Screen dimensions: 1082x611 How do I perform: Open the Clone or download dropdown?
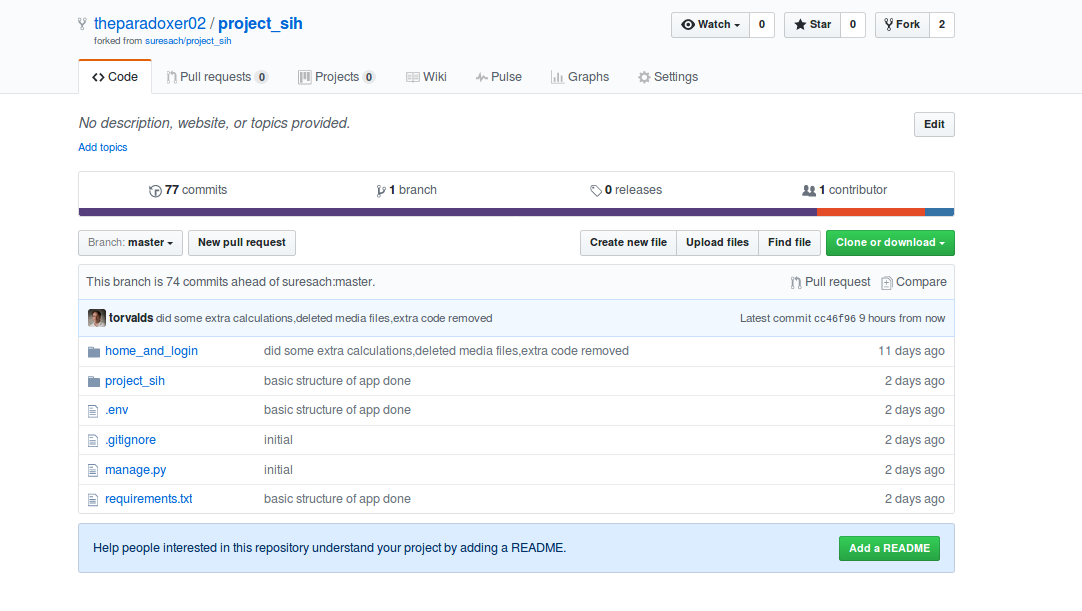click(890, 242)
